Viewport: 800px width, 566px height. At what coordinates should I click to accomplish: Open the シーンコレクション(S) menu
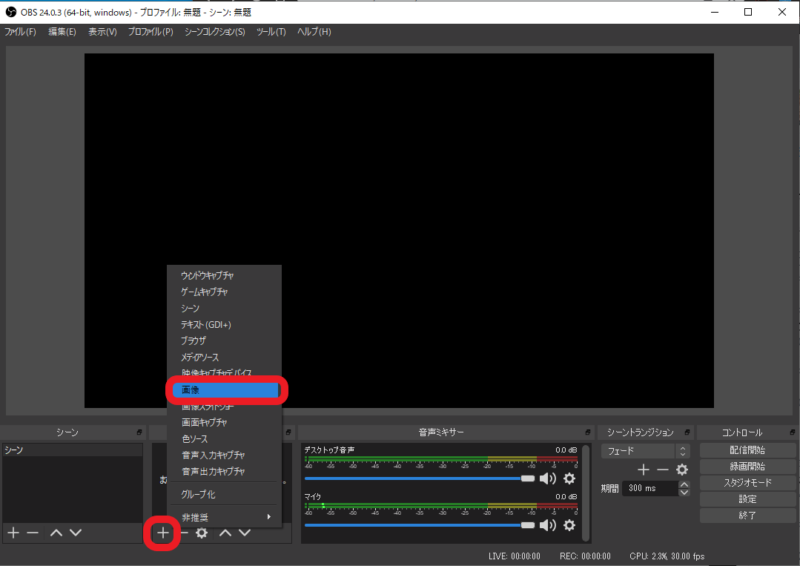coord(215,32)
